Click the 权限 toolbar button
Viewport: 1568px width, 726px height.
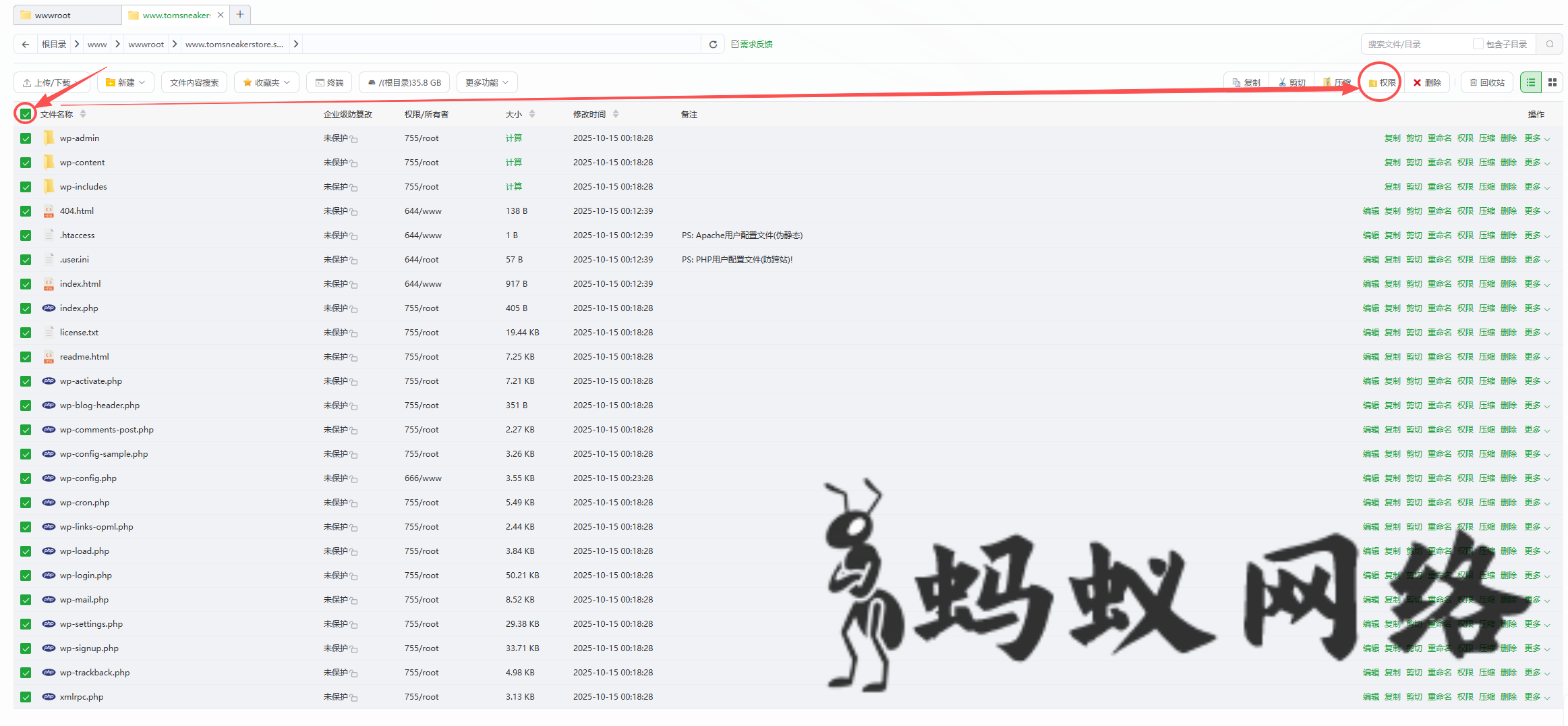1382,82
